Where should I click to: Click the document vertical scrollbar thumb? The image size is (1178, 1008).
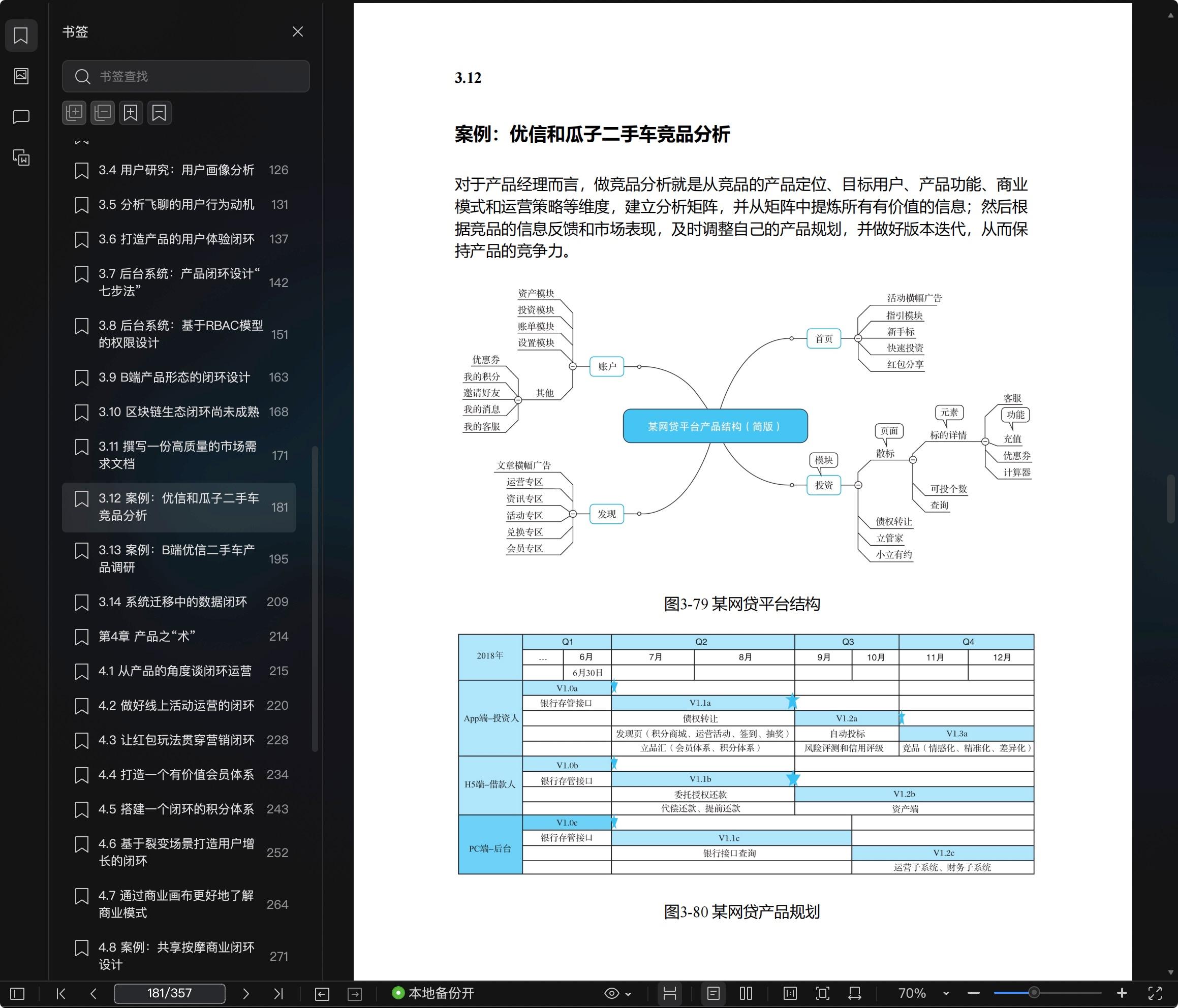[1170, 498]
